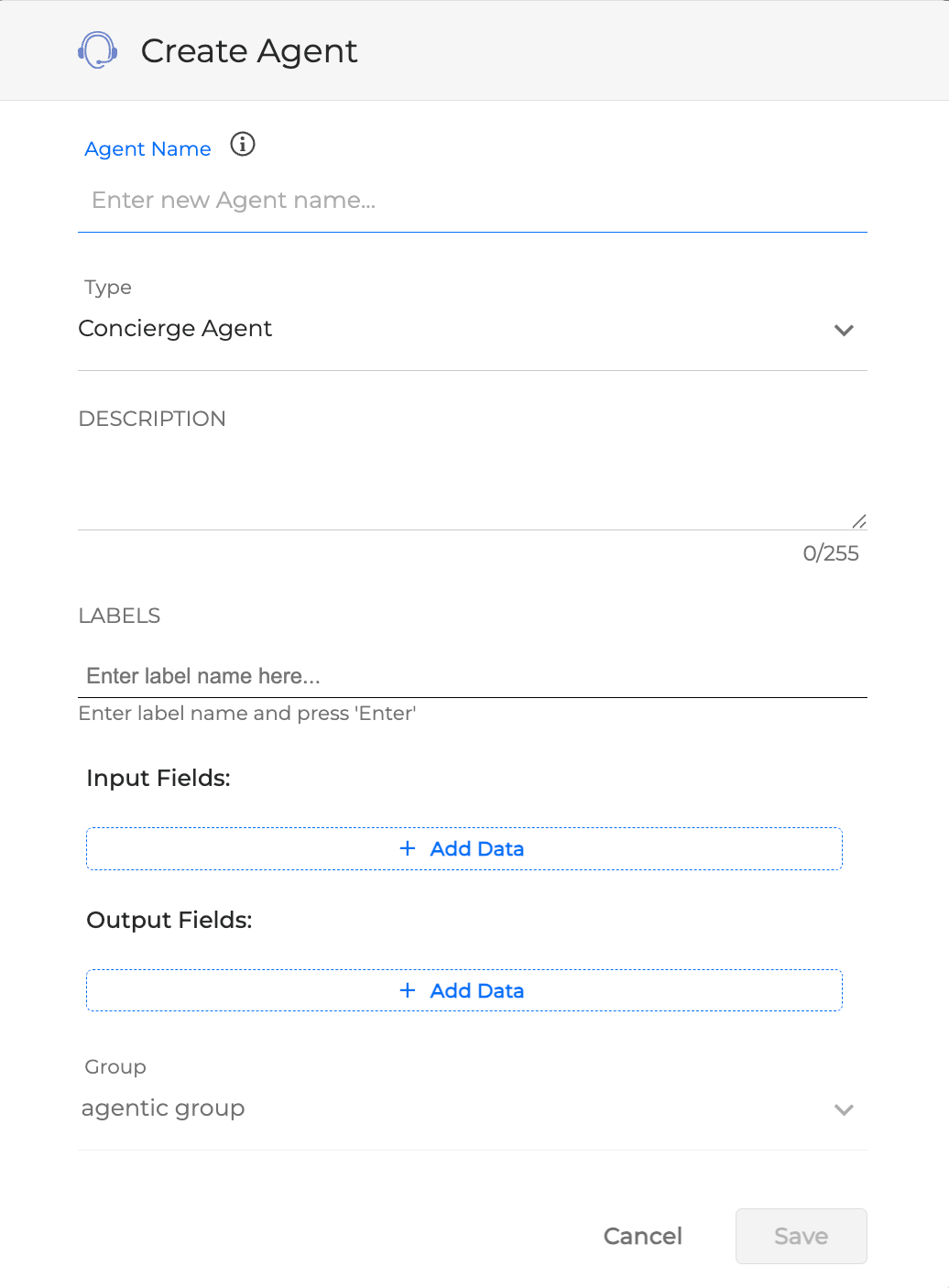Click the 0/255 character counter
Viewport: 949px width, 1288px height.
coord(831,553)
